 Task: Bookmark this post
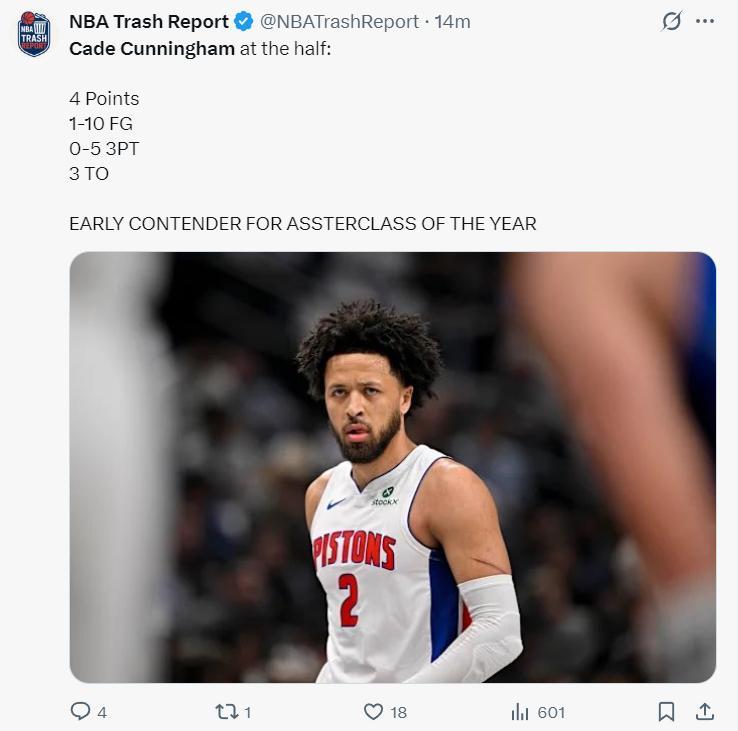point(666,711)
